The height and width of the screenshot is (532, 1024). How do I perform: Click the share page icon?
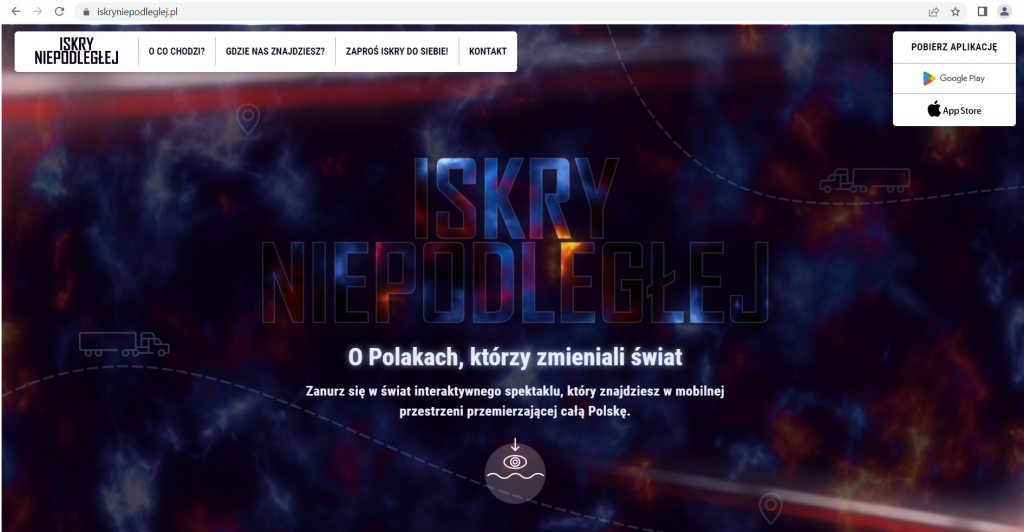[934, 12]
